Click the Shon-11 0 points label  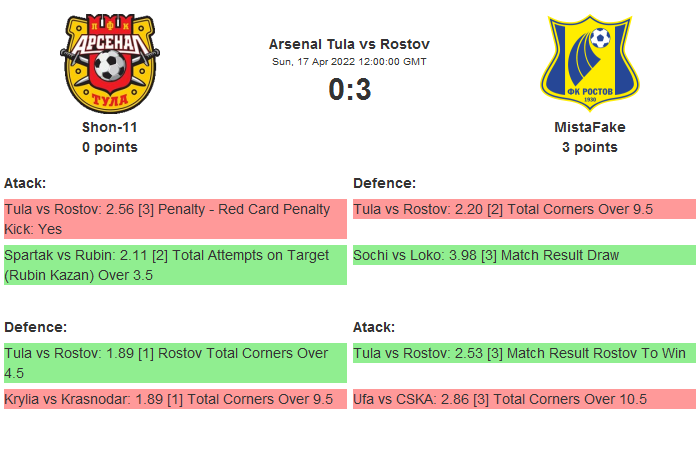109,147
